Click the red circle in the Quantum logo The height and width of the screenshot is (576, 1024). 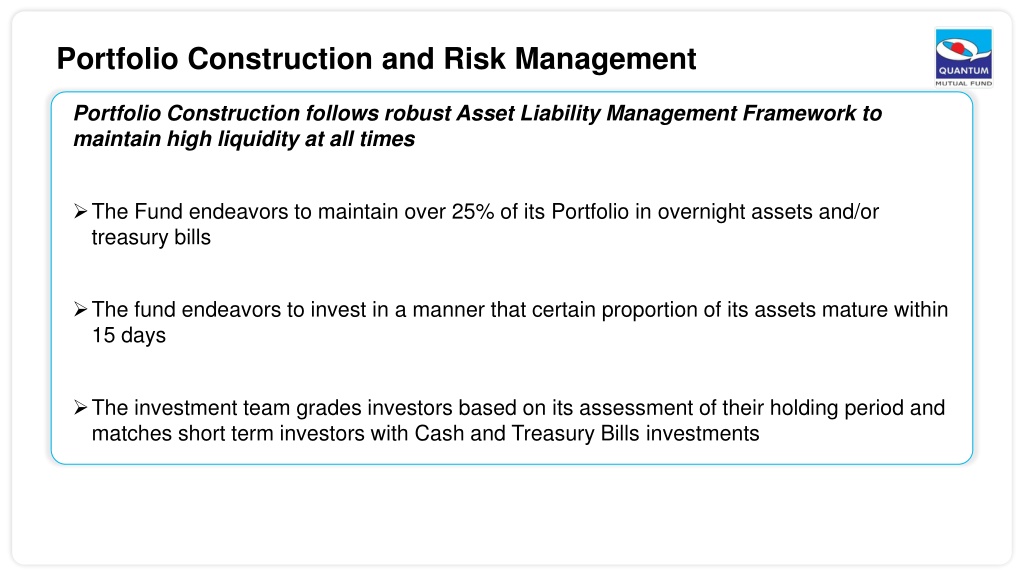coord(958,47)
